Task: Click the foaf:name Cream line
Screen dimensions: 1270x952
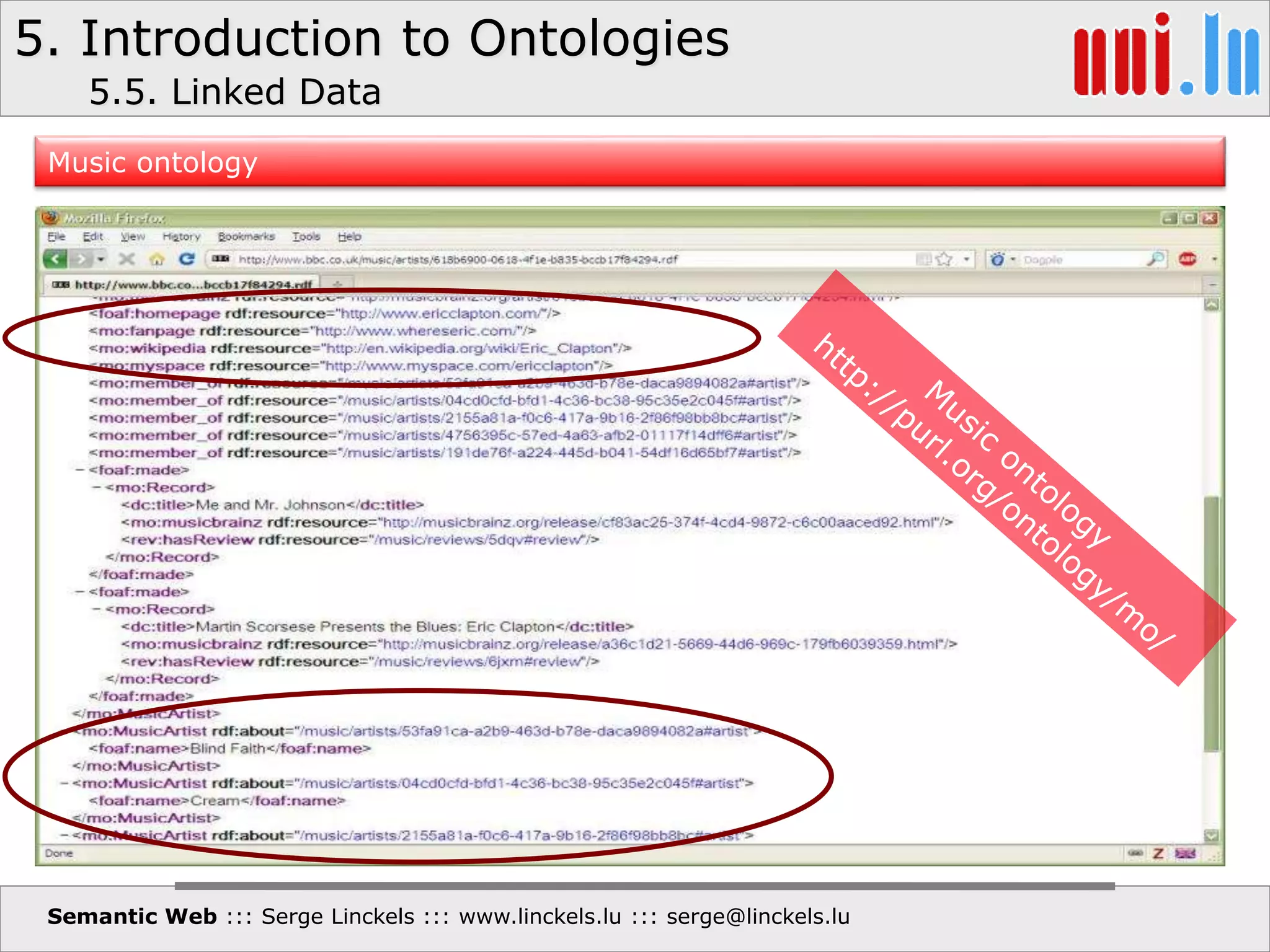Action: coord(216,801)
